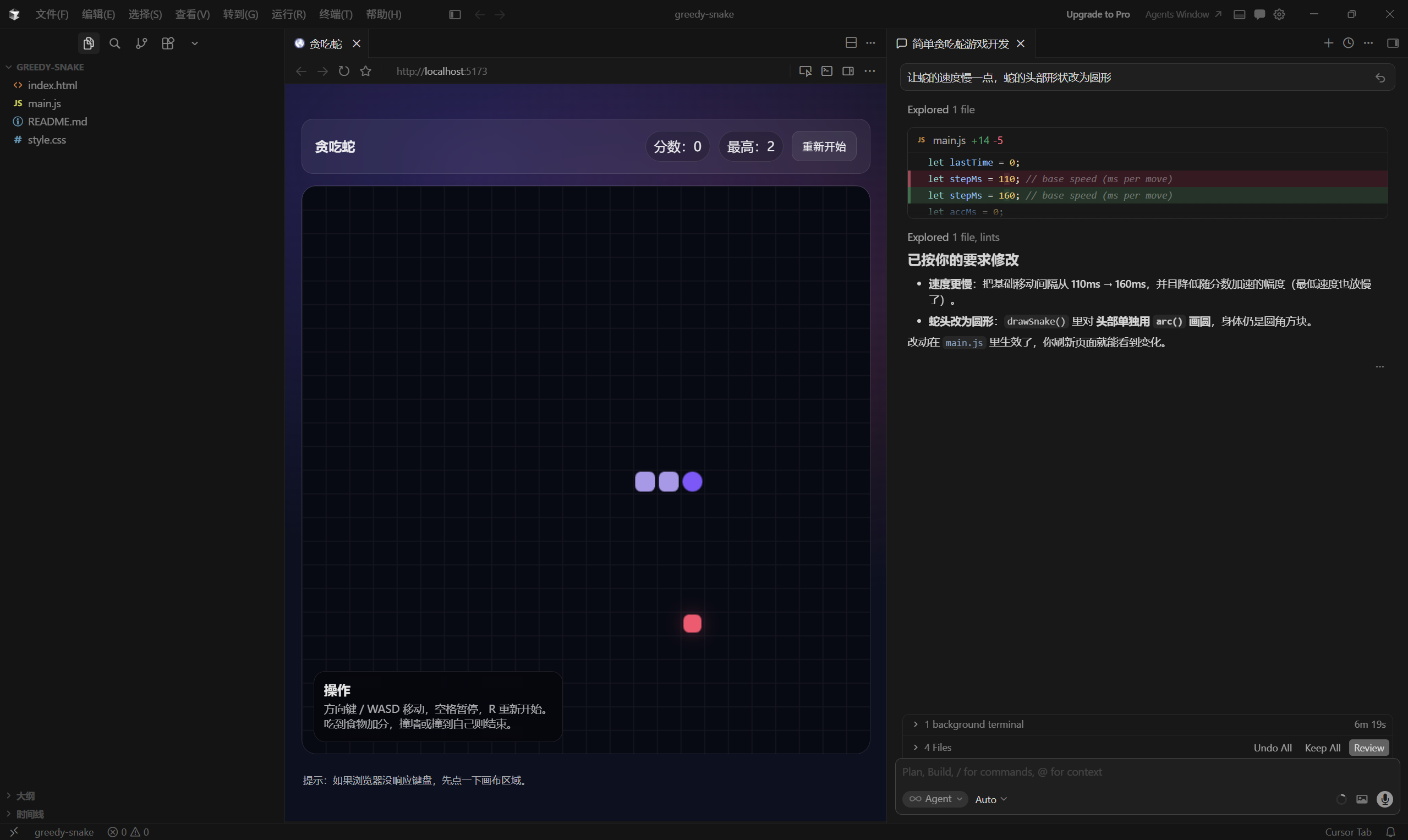The image size is (1408, 840).
Task: Expand the 大纲 outline section
Action: (x=25, y=796)
